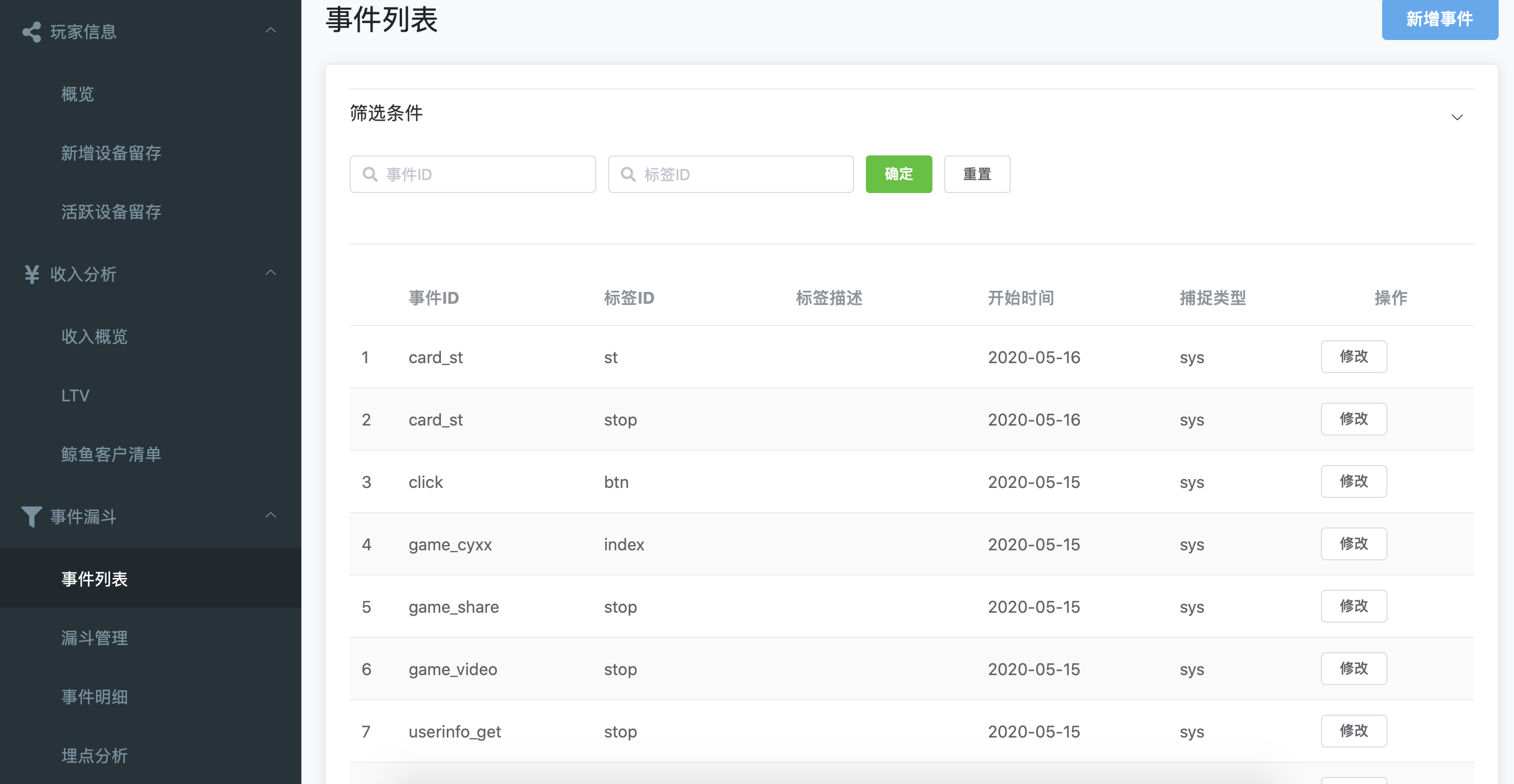The width and height of the screenshot is (1514, 784).
Task: Open 新增设备留存 from the sidebar
Action: [111, 153]
